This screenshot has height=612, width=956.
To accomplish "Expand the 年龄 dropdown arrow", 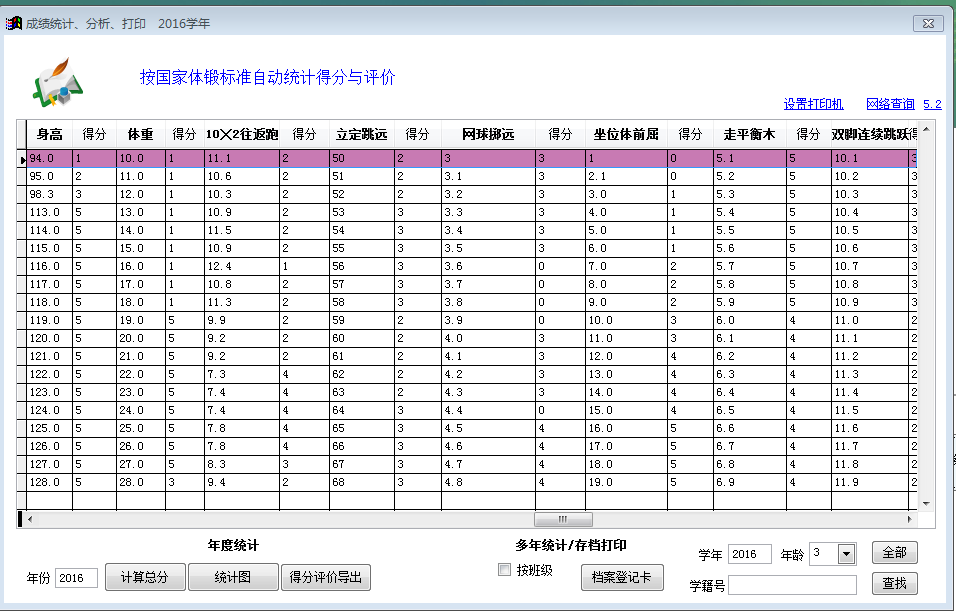I will pos(846,554).
